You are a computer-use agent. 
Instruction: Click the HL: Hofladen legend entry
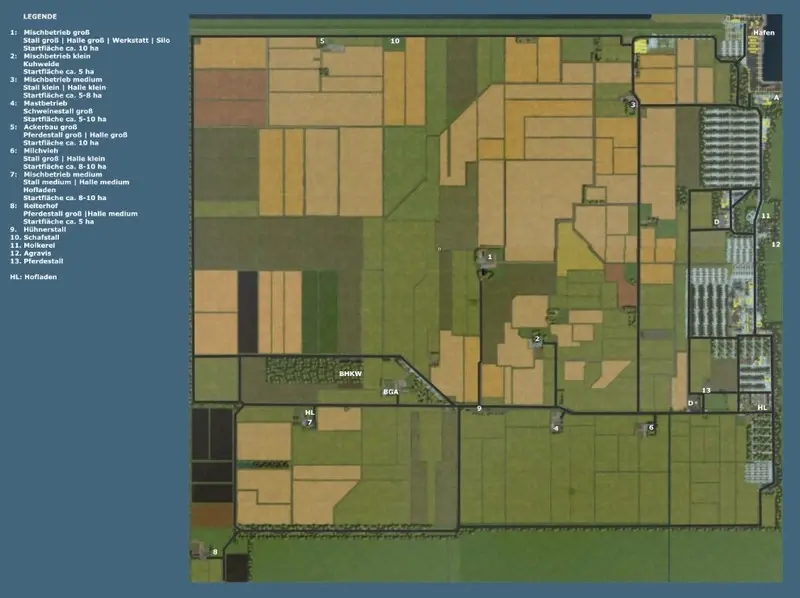tap(33, 276)
